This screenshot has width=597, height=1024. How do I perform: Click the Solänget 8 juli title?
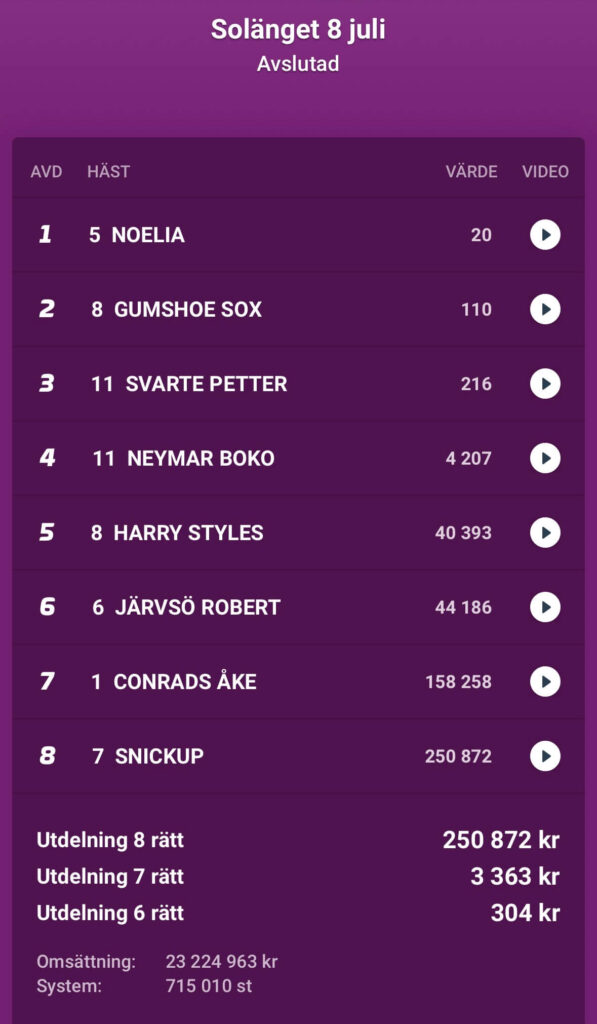298,30
